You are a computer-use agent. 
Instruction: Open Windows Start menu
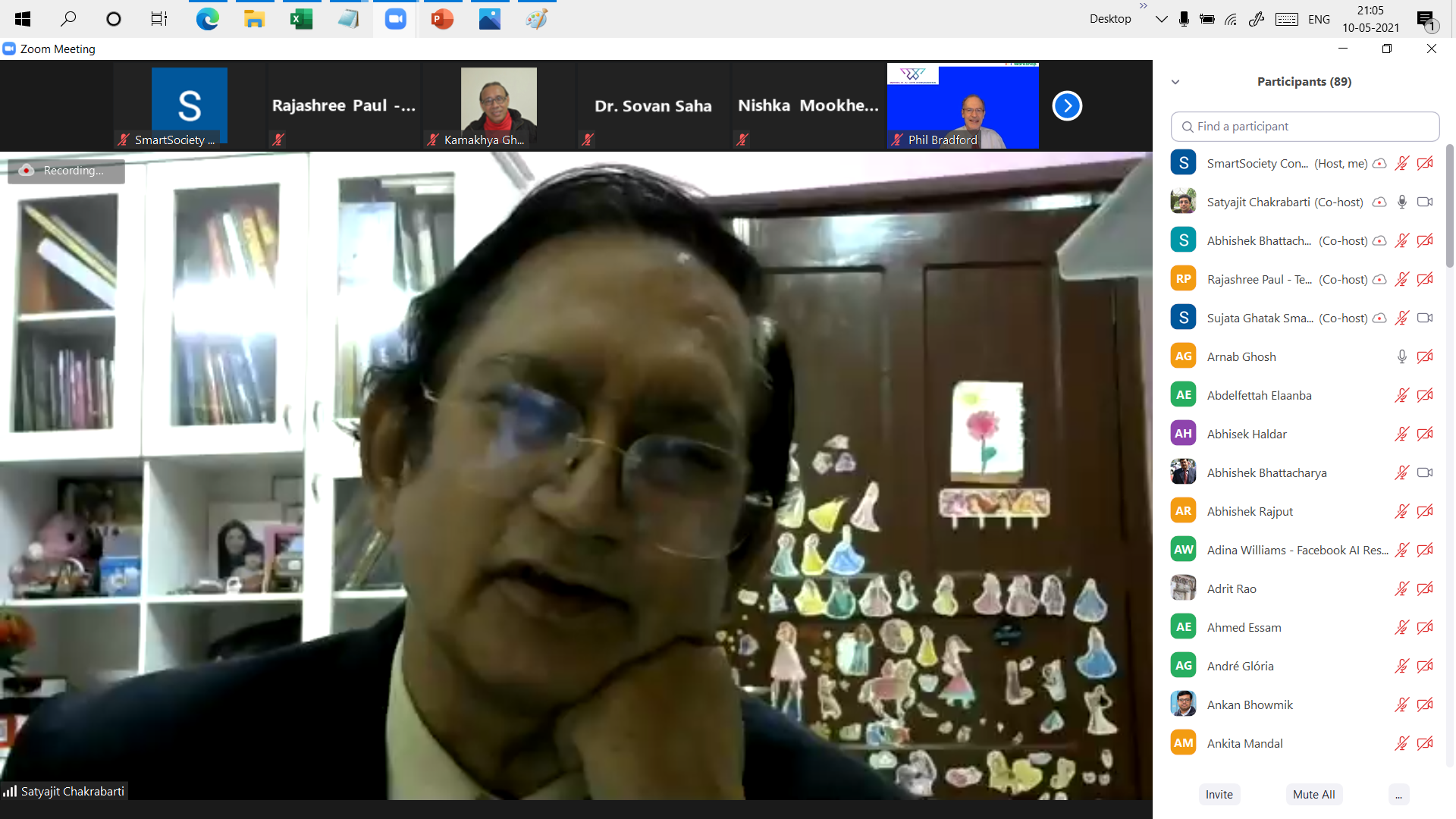point(22,19)
